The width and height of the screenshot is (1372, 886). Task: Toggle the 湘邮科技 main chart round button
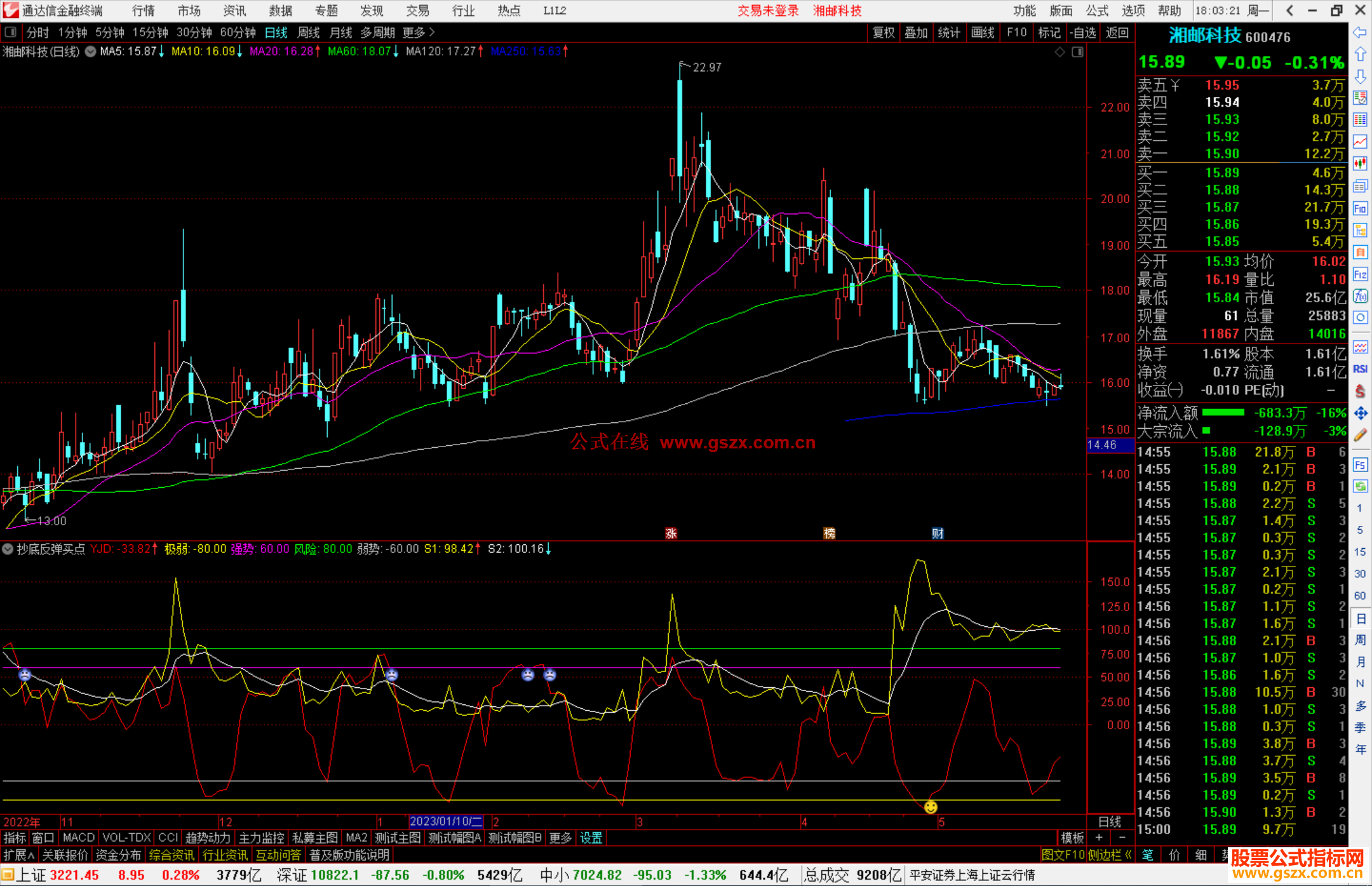tap(91, 51)
